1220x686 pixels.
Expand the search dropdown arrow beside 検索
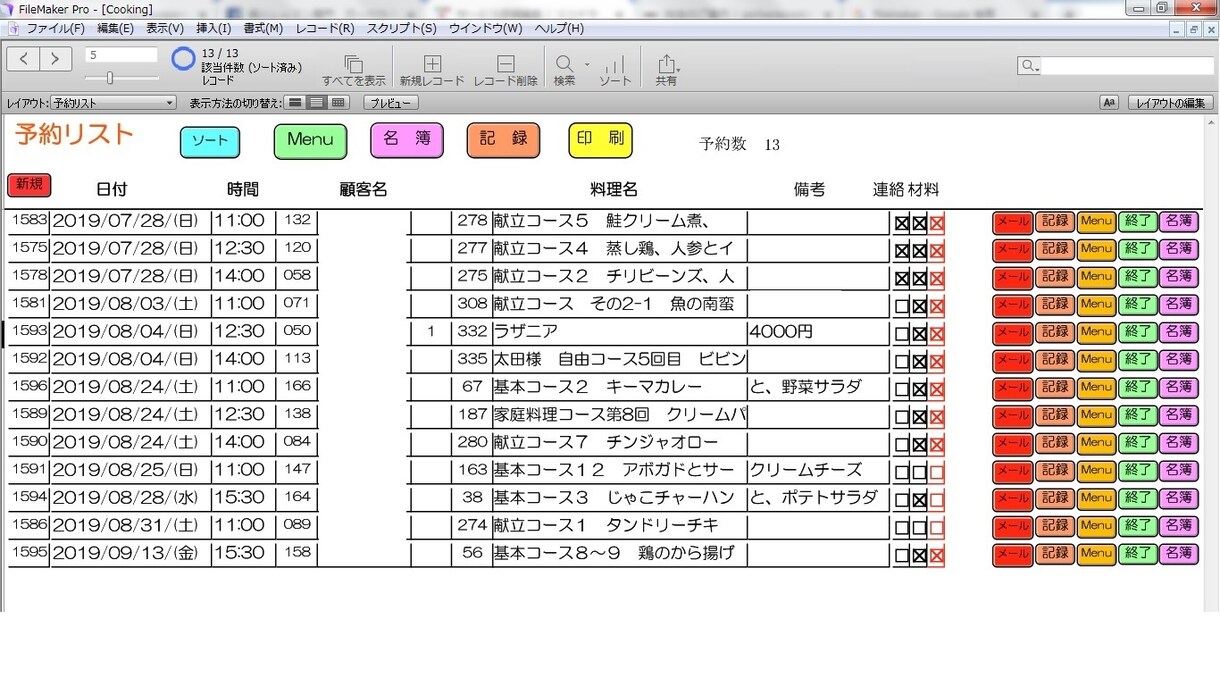click(x=587, y=65)
